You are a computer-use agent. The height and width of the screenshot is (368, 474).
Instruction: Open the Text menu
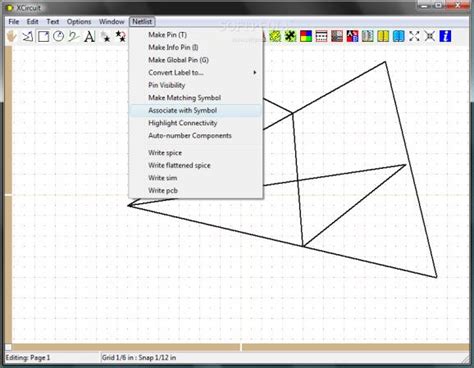53,22
